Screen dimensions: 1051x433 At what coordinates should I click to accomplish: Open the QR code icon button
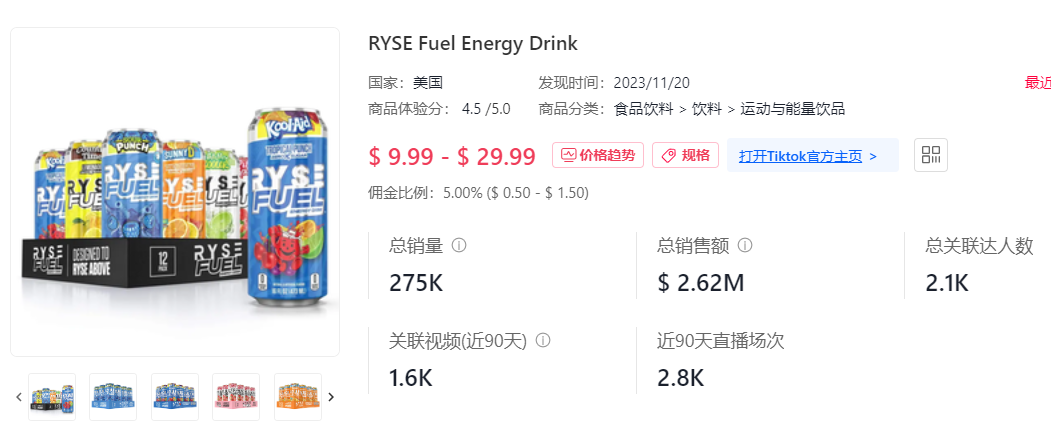[x=931, y=155]
